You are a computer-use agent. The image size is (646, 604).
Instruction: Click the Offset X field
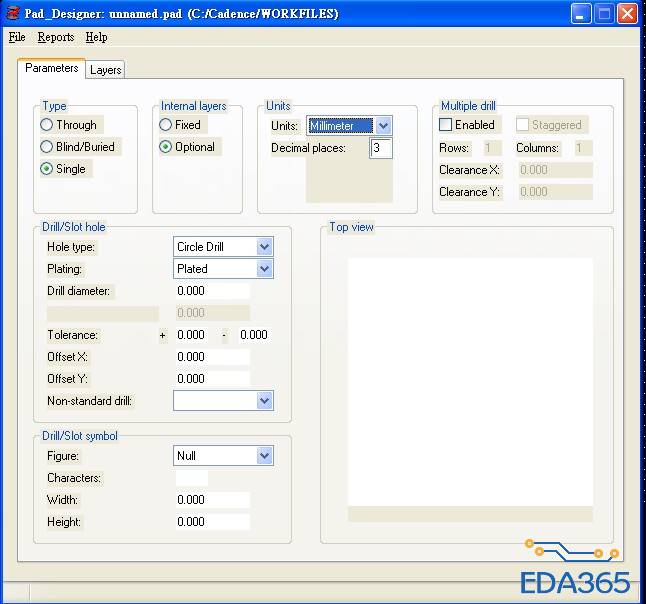(212, 357)
